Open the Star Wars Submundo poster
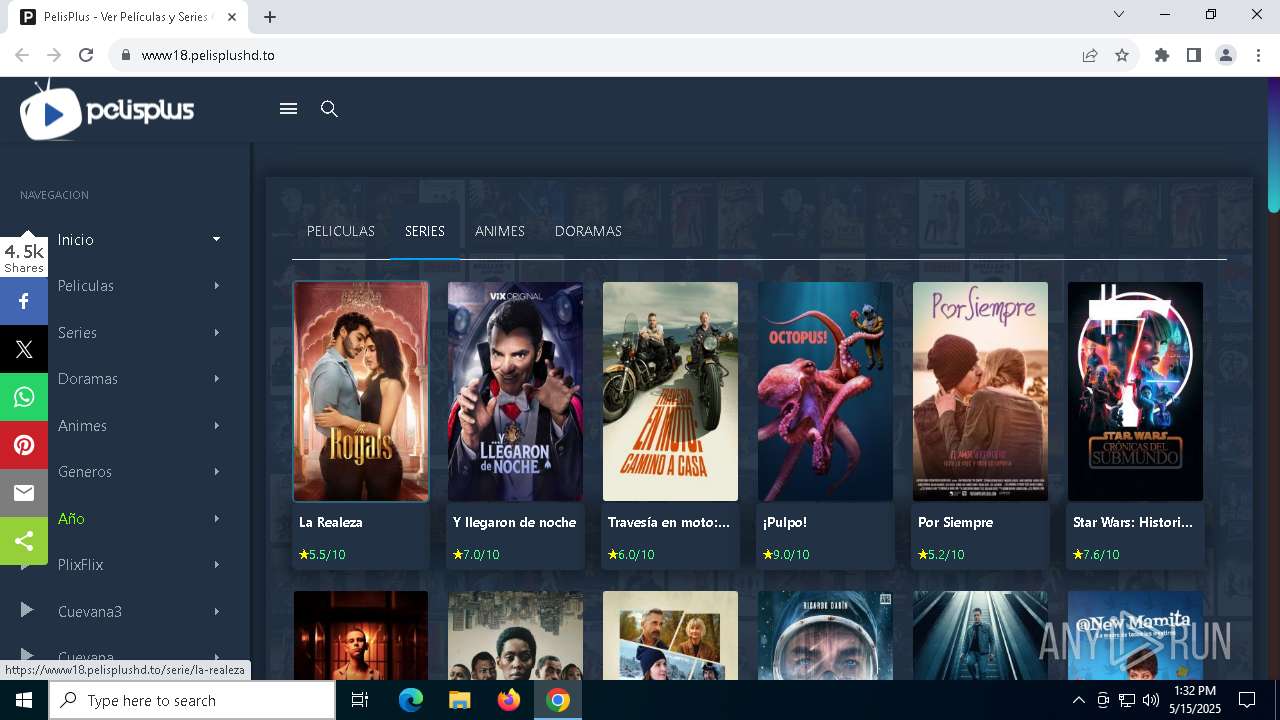This screenshot has height=720, width=1280. click(x=1135, y=391)
